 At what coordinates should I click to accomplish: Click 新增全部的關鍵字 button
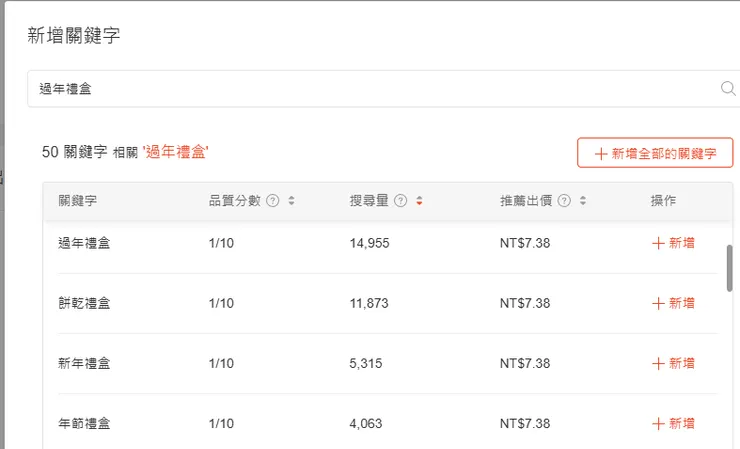[655, 153]
